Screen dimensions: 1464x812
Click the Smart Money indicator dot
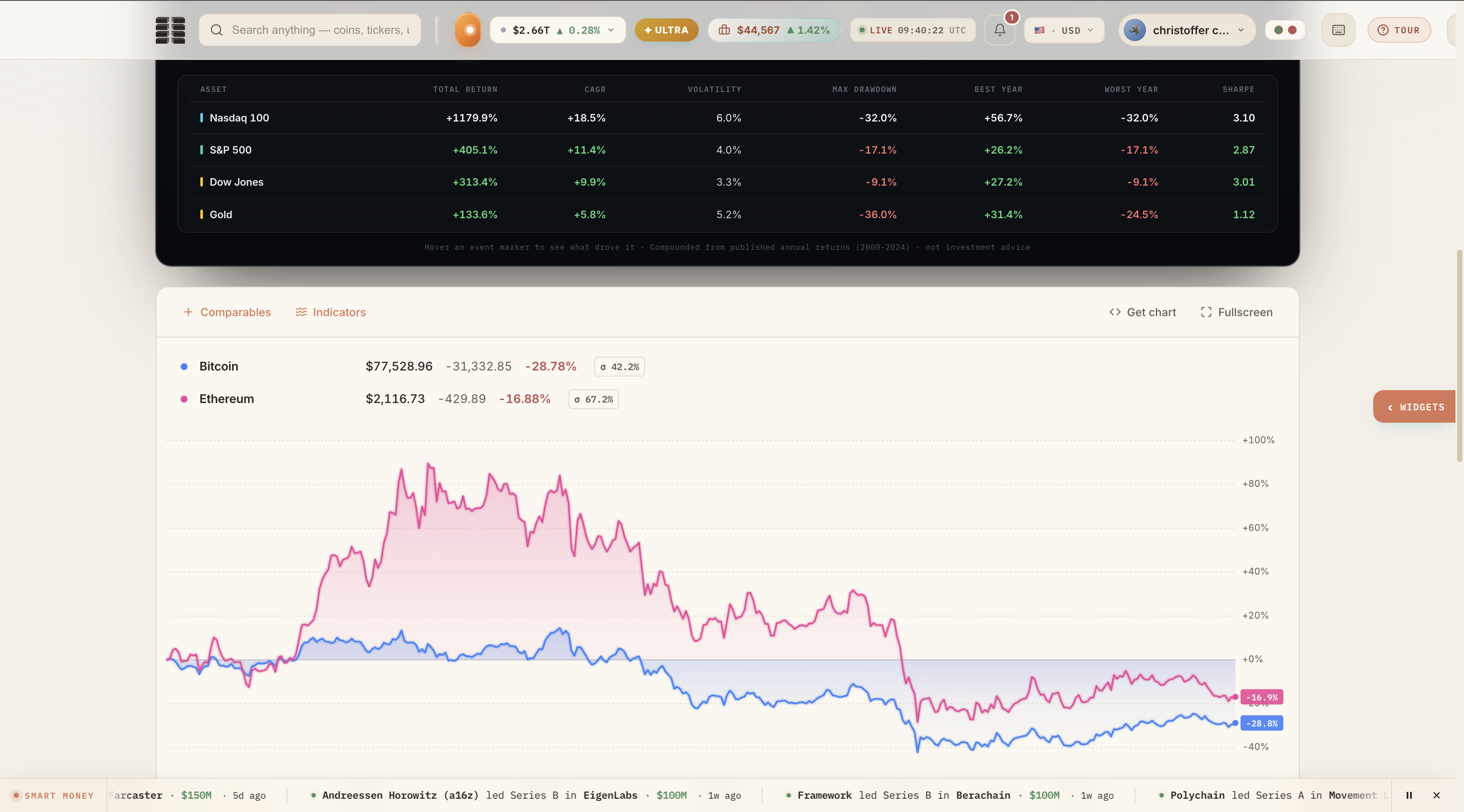[x=16, y=796]
